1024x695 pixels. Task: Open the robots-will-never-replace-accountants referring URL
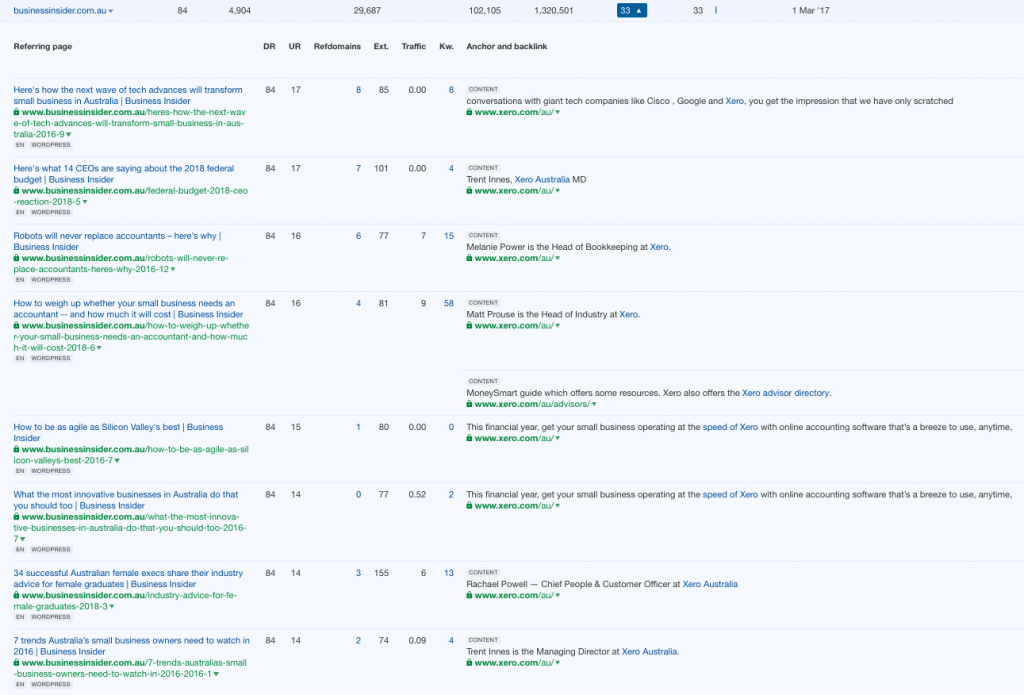click(121, 263)
